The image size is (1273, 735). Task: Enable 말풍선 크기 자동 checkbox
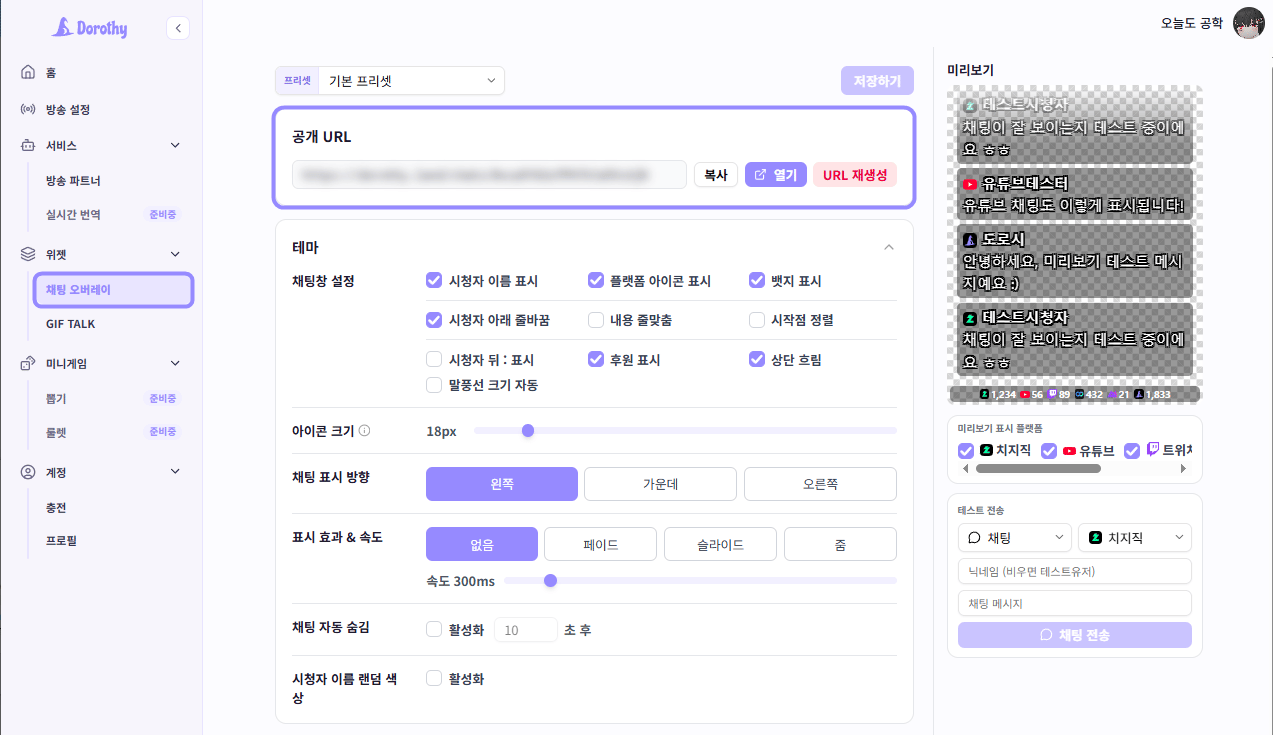(x=434, y=384)
